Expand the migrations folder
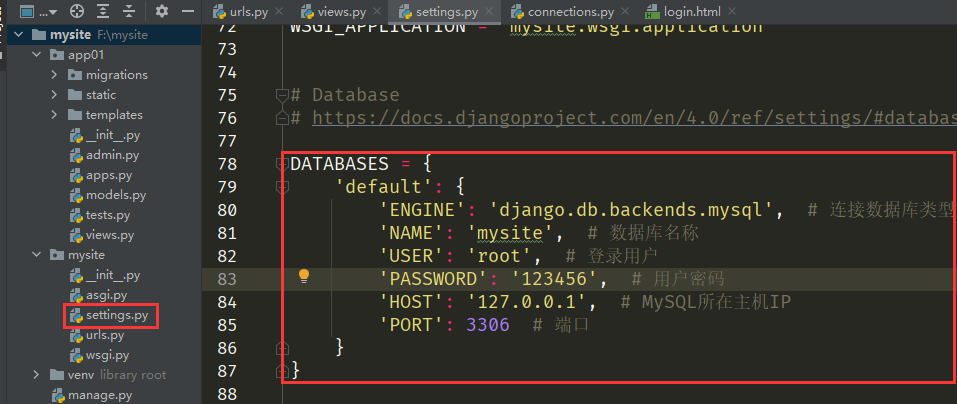 click(56, 75)
